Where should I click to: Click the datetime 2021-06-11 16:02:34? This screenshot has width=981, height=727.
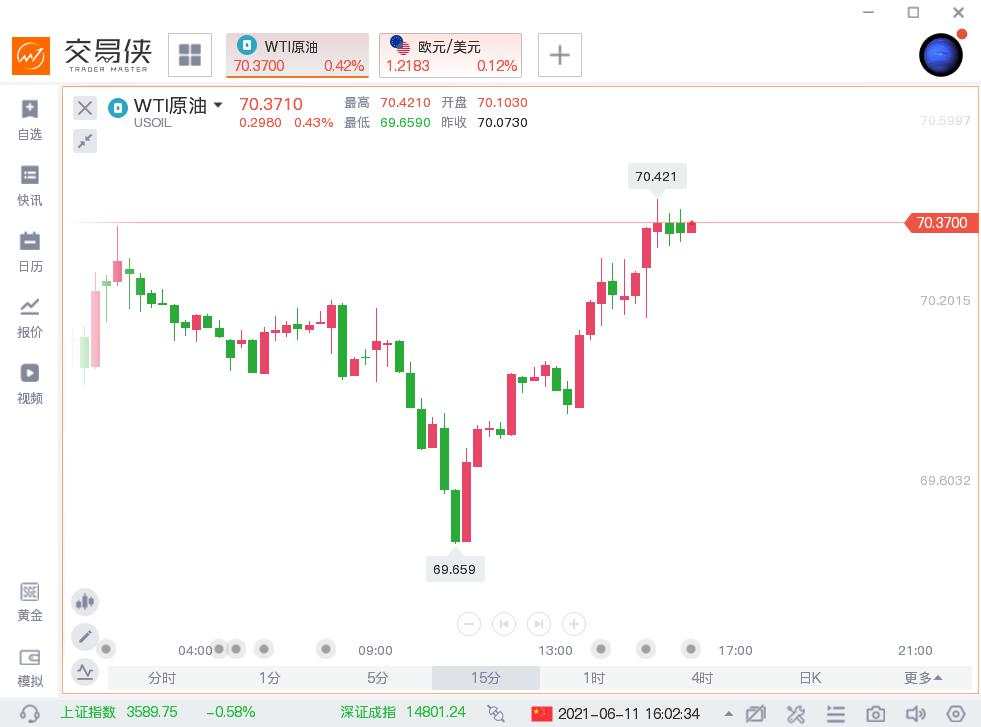pyautogui.click(x=629, y=714)
